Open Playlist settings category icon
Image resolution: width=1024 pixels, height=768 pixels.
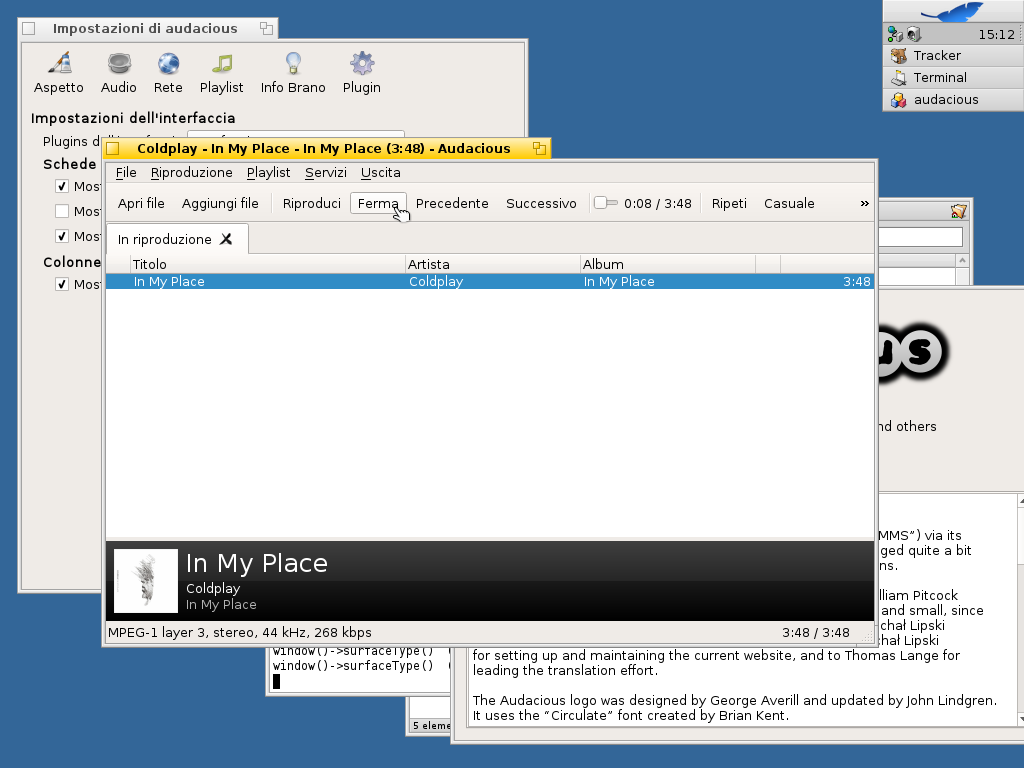click(x=221, y=73)
